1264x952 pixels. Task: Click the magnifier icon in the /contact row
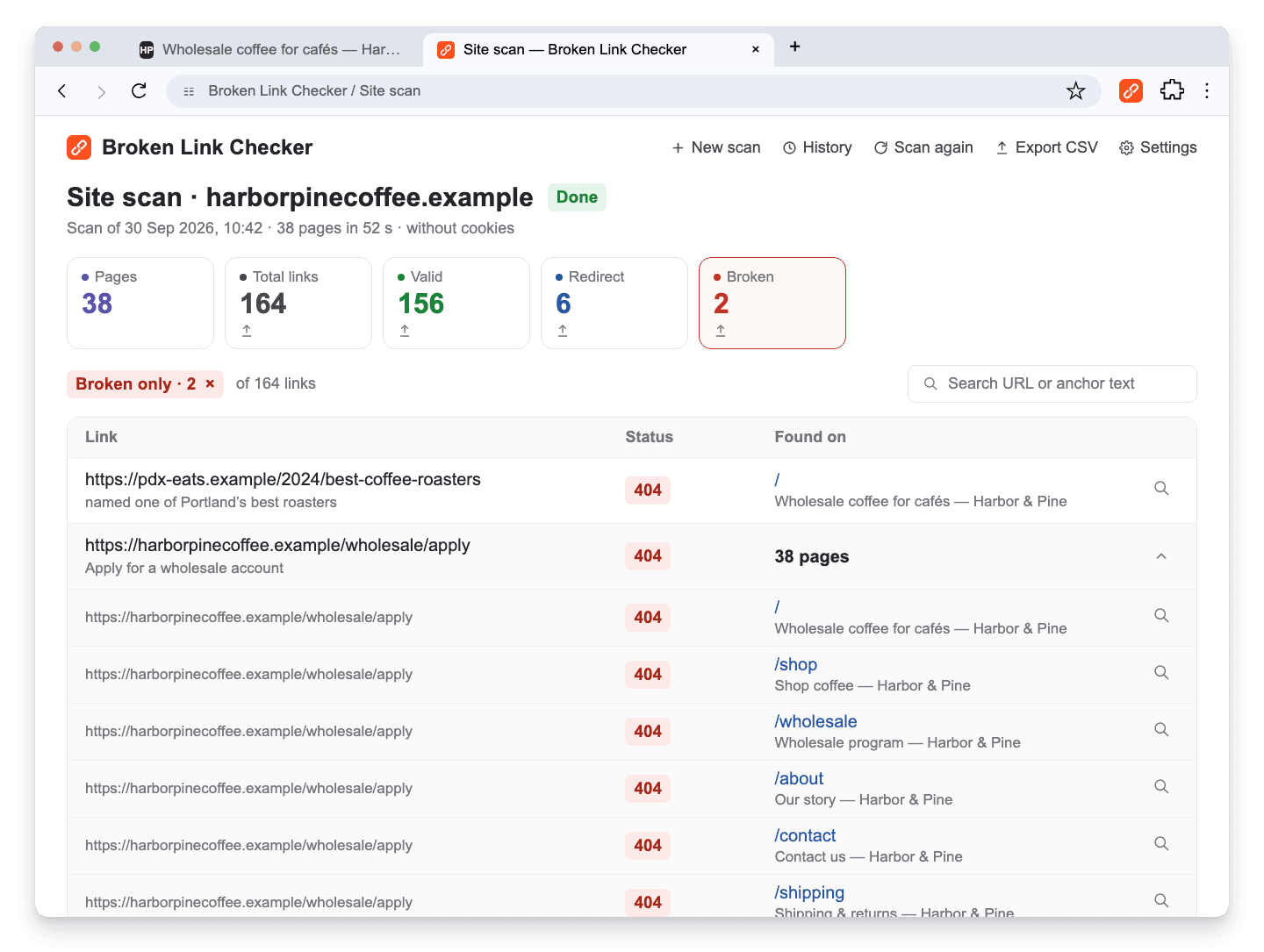click(x=1161, y=844)
